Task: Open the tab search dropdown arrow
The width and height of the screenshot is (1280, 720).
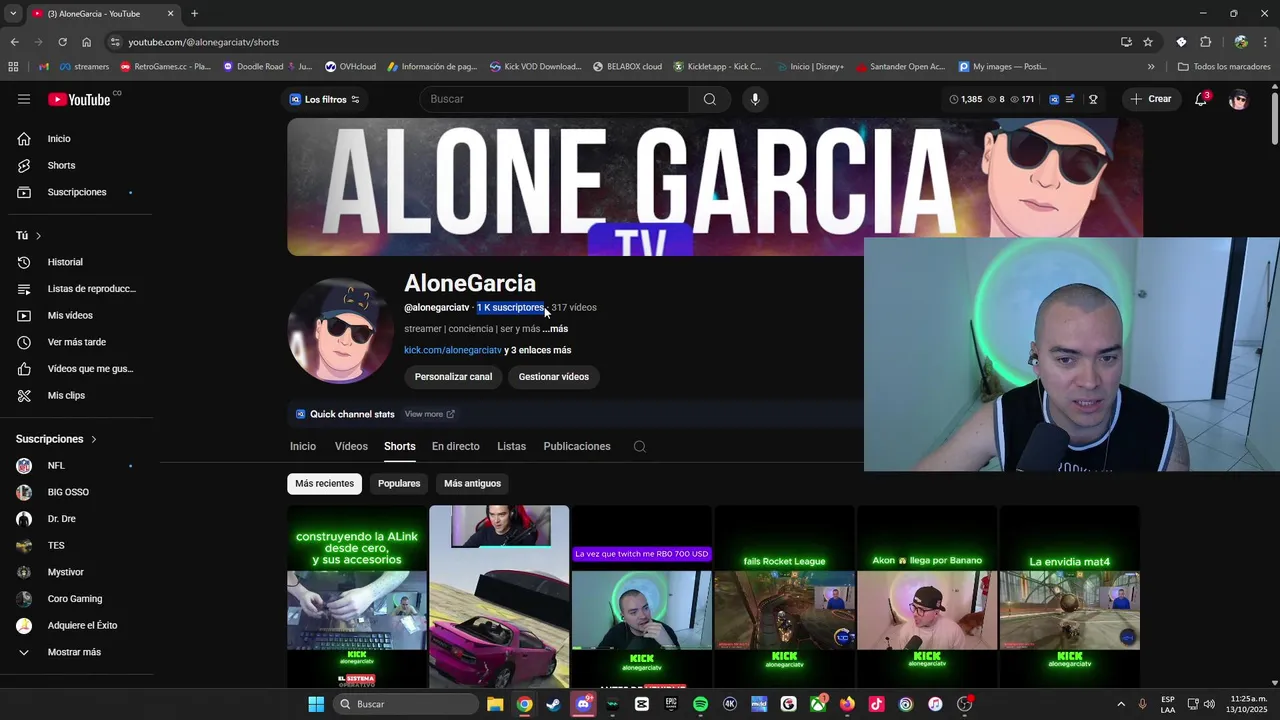Action: (x=13, y=14)
